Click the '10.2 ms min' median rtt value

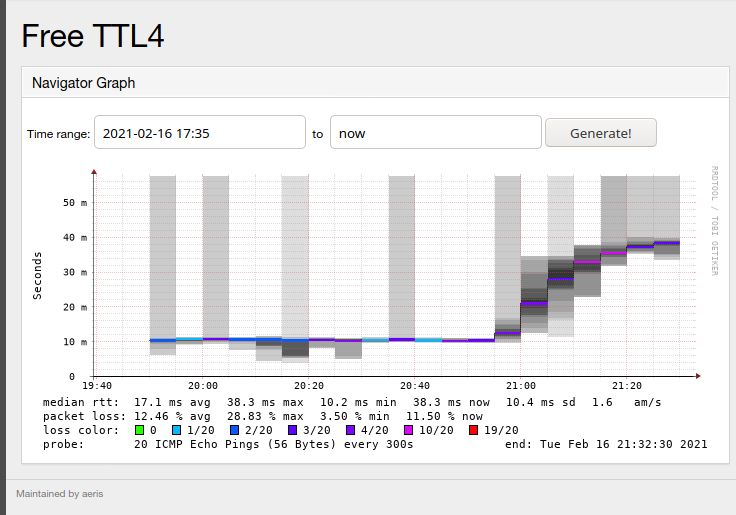pos(358,402)
